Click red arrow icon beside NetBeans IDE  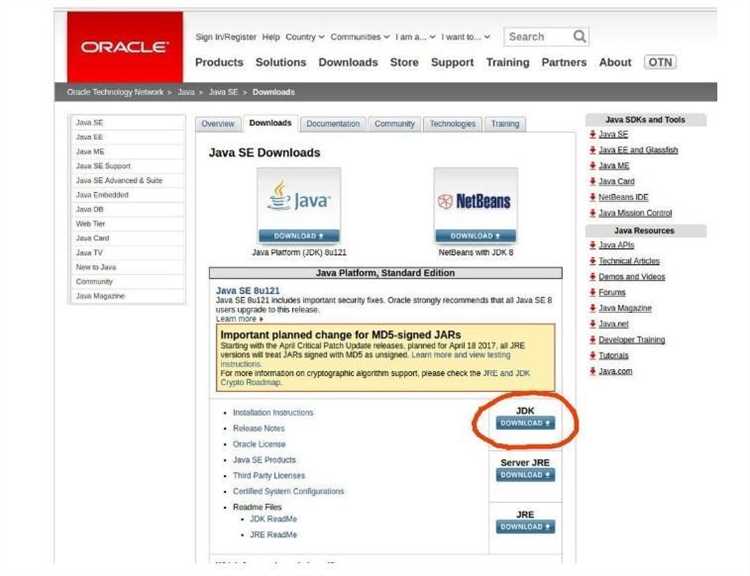(x=593, y=197)
